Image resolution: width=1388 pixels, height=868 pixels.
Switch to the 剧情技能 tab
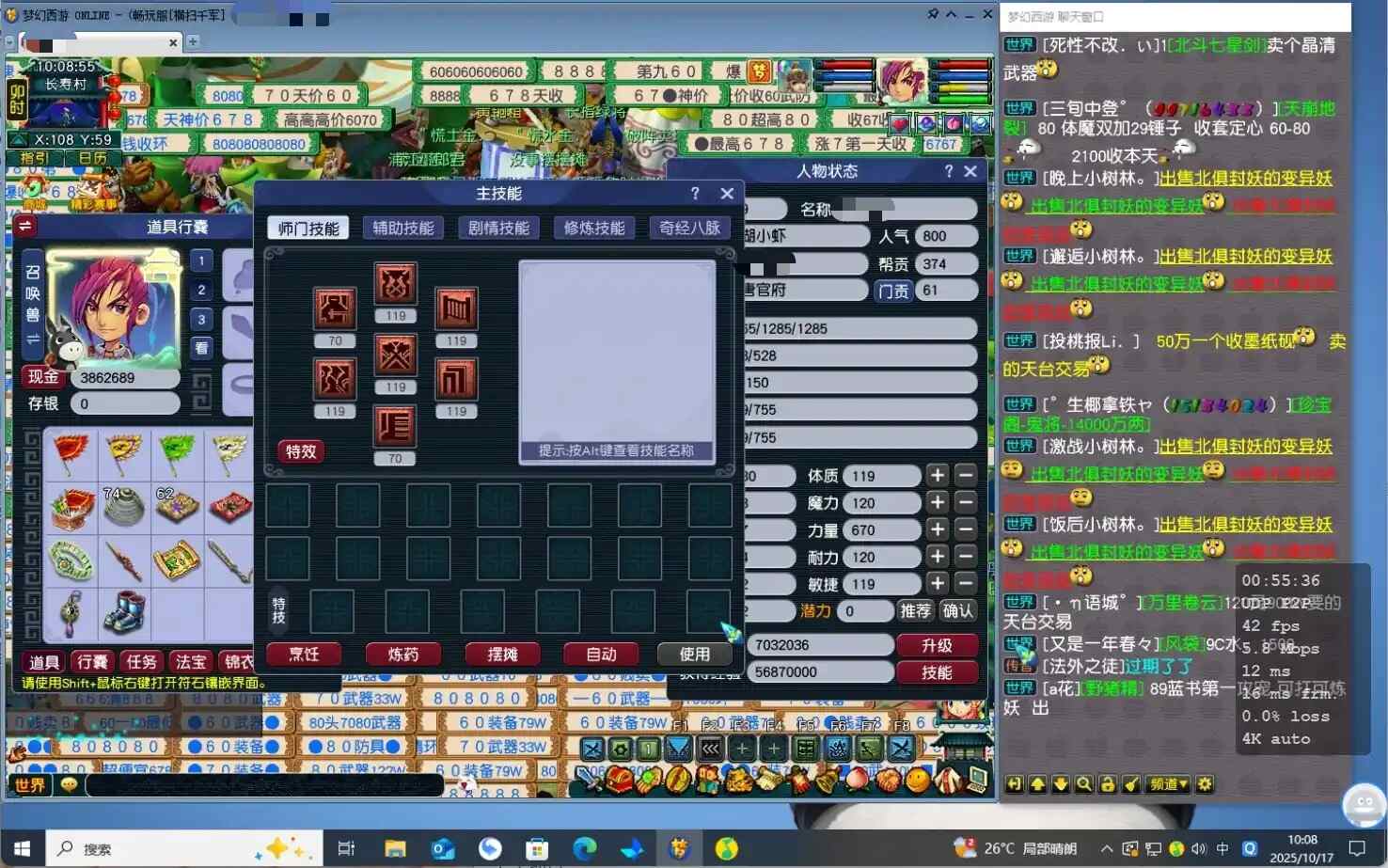[x=498, y=229]
